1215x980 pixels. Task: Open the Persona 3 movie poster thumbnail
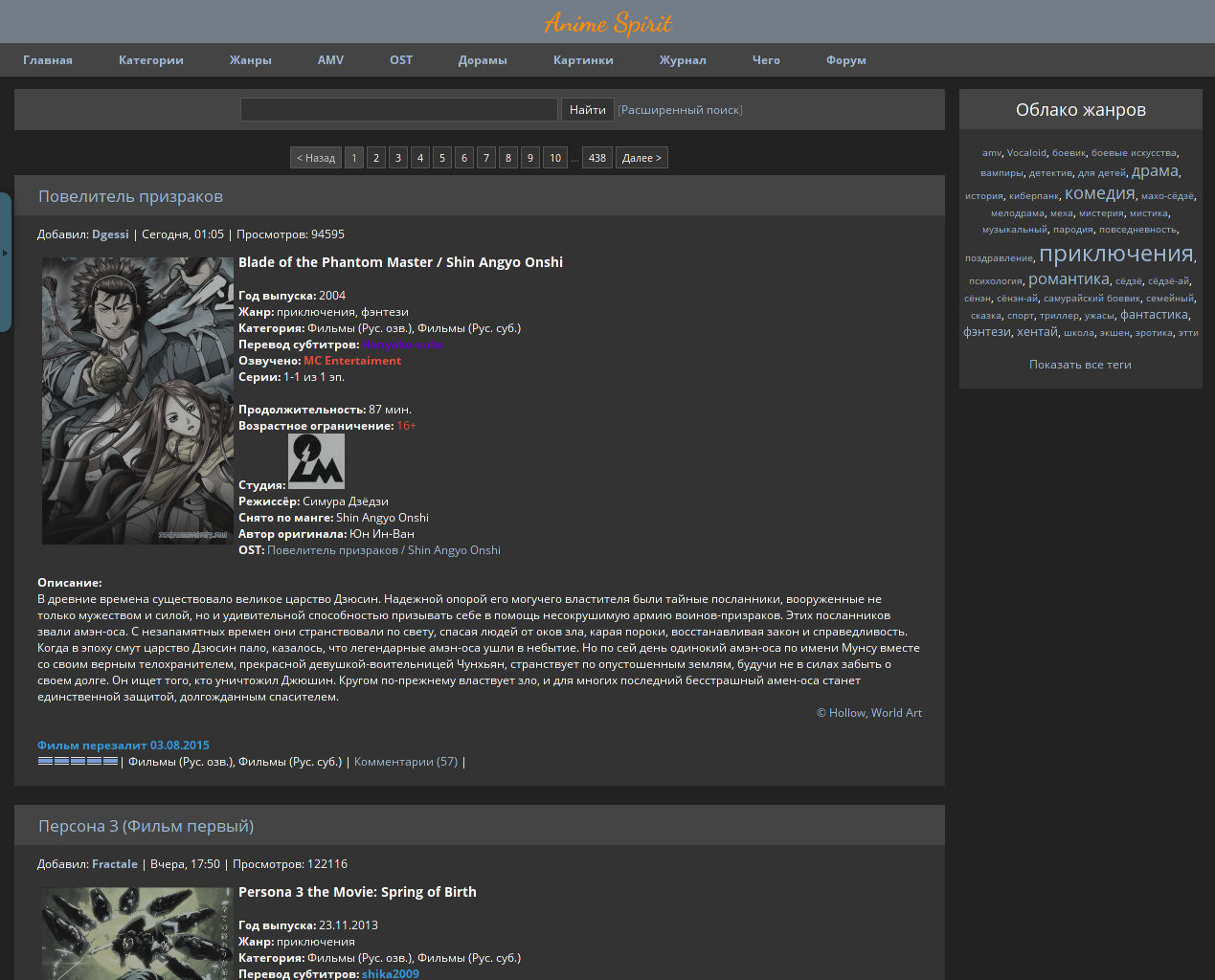pos(137,933)
